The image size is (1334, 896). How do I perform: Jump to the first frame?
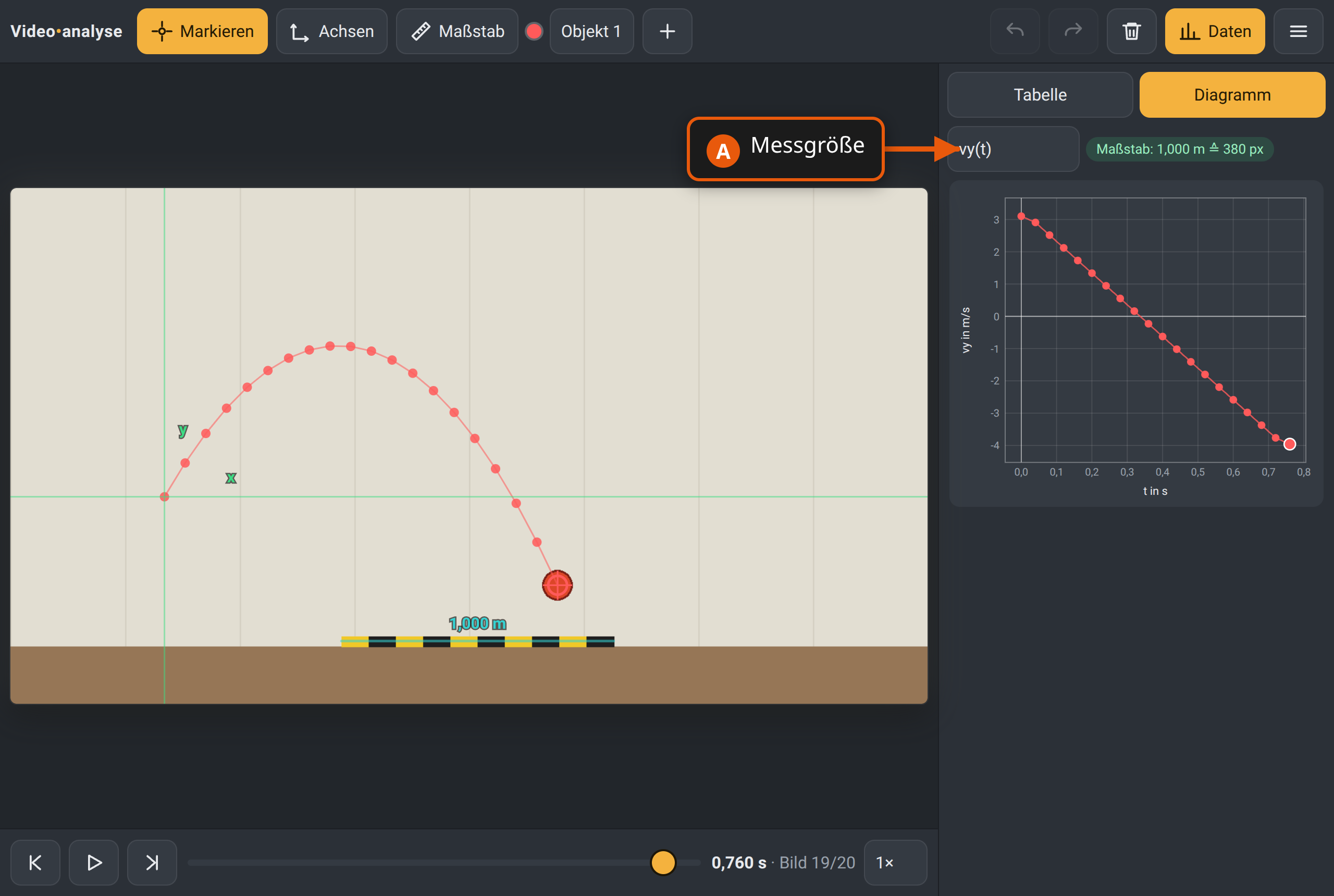point(35,862)
